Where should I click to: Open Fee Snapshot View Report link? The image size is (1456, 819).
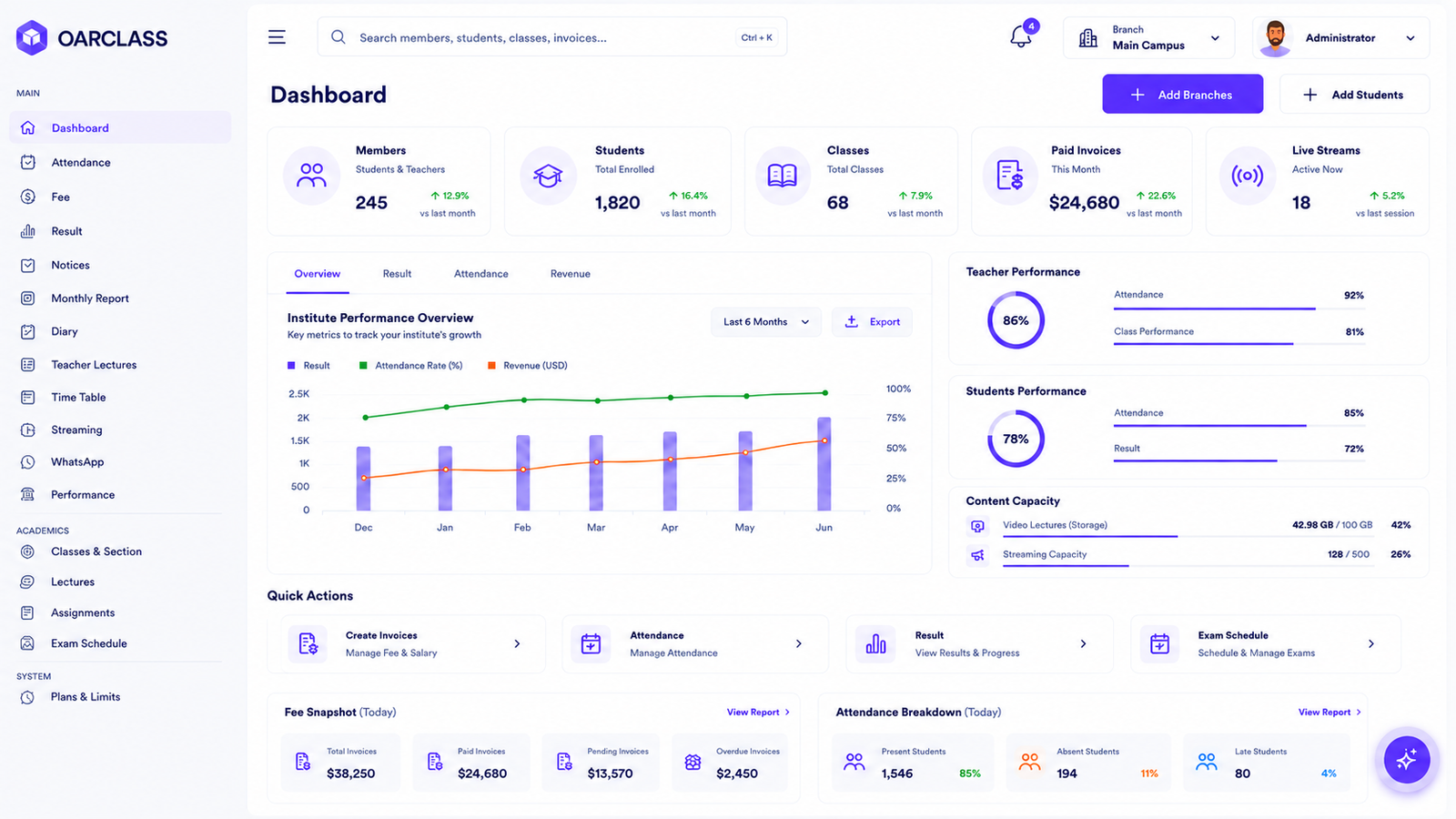[x=758, y=713]
